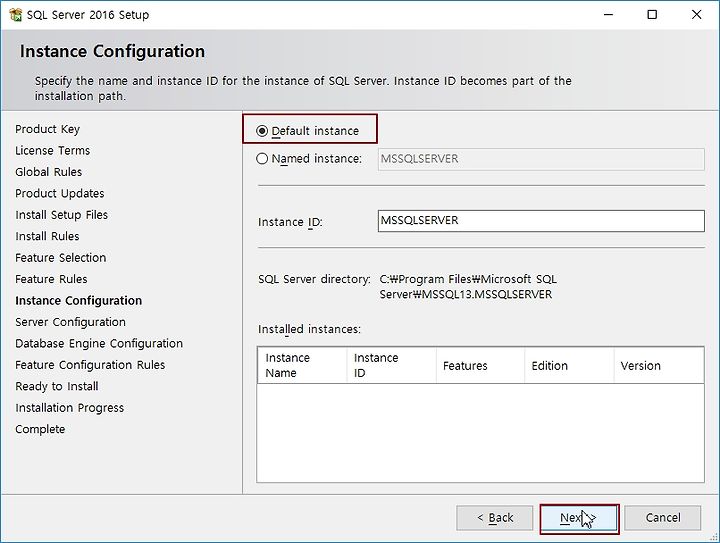Click the Named instance text field
The height and width of the screenshot is (543, 720).
point(541,159)
